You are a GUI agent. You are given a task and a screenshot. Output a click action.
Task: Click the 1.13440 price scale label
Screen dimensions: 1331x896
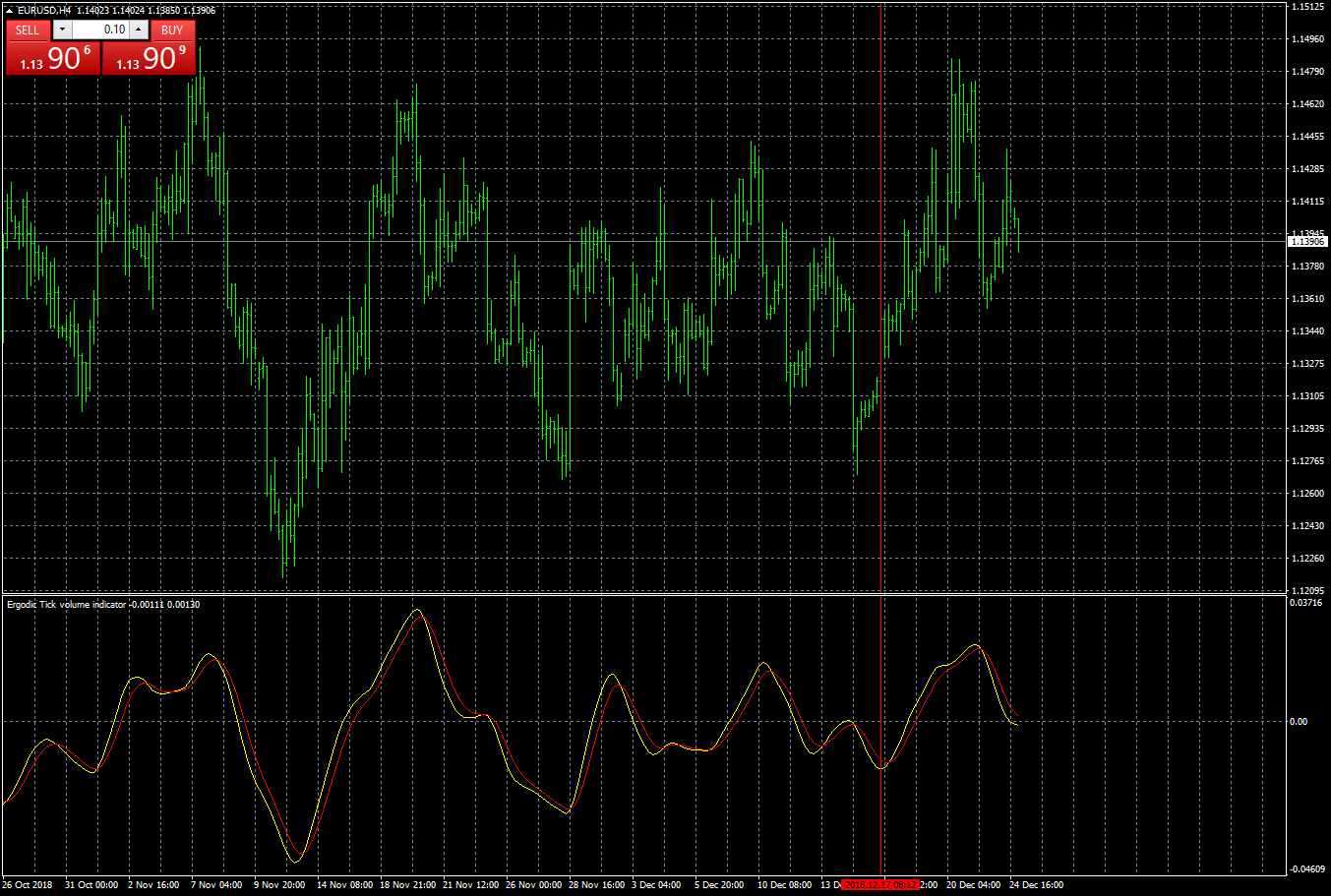pyautogui.click(x=1307, y=331)
